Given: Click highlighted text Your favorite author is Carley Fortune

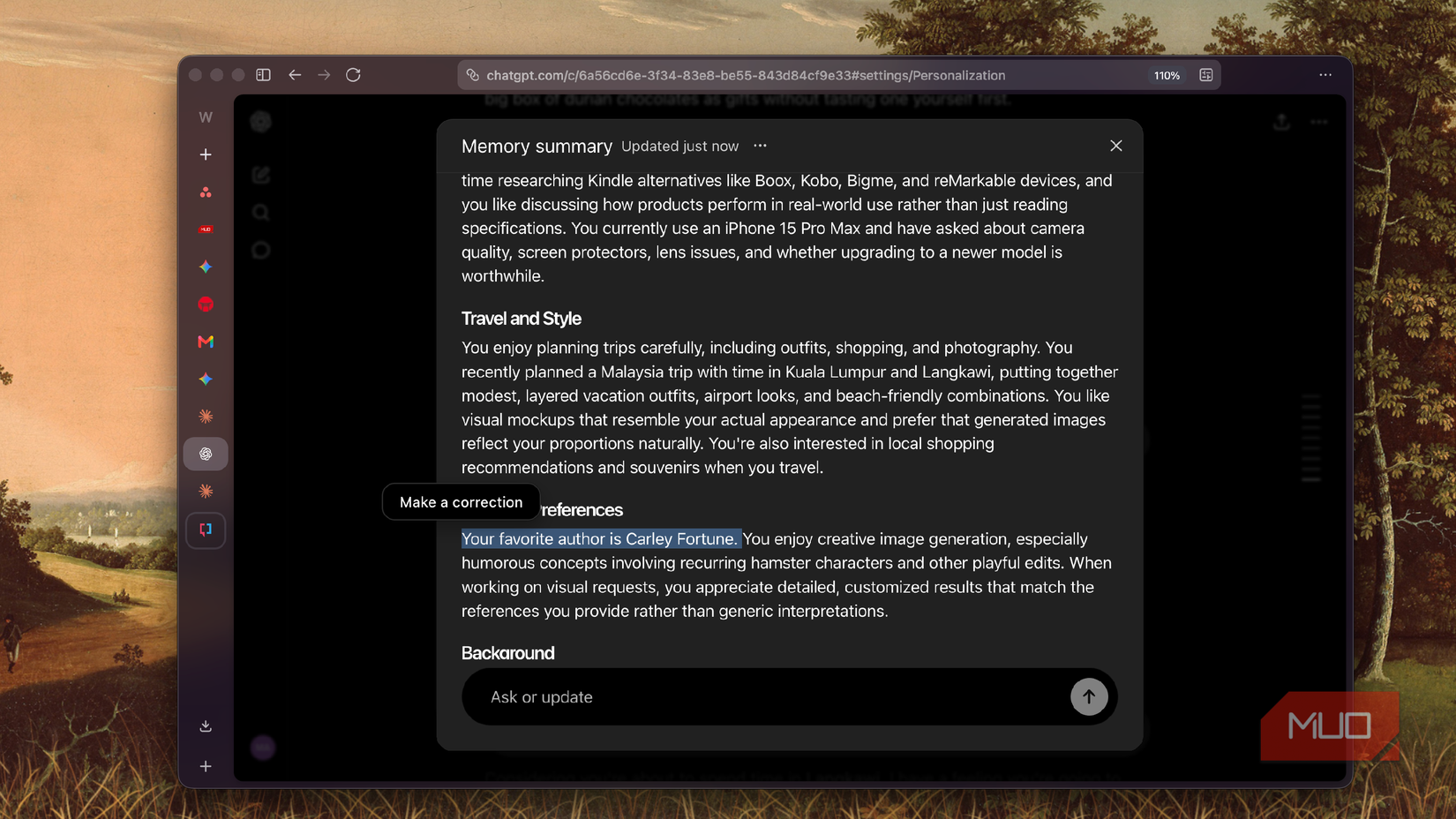Looking at the screenshot, I should (x=600, y=538).
